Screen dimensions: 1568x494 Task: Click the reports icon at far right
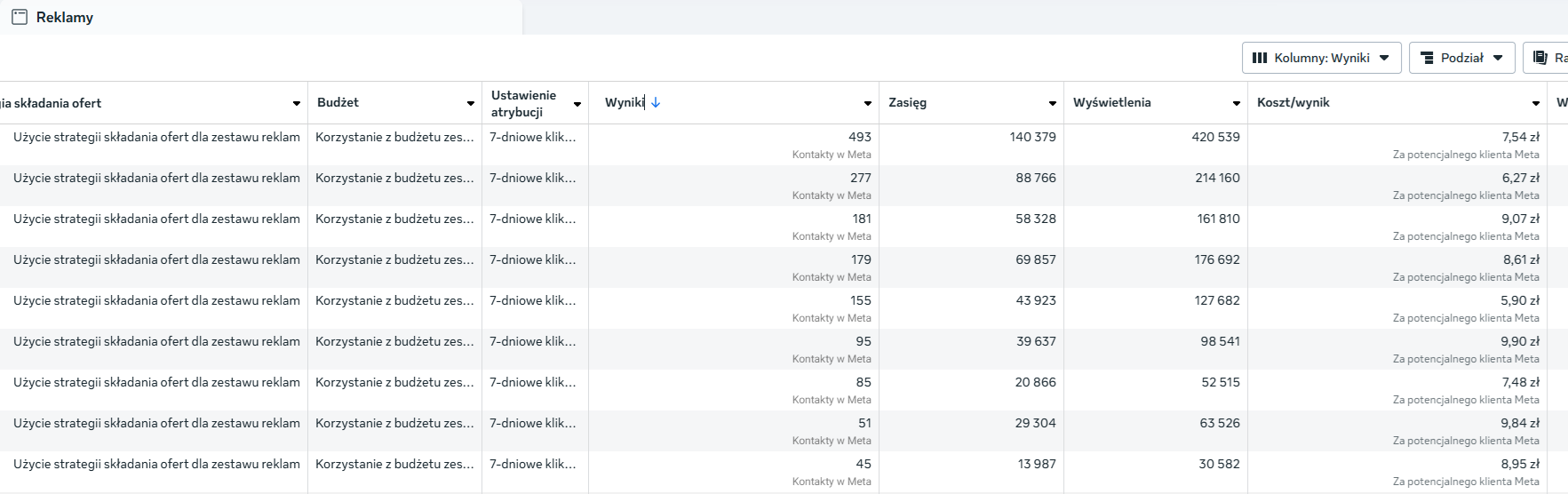(1540, 58)
